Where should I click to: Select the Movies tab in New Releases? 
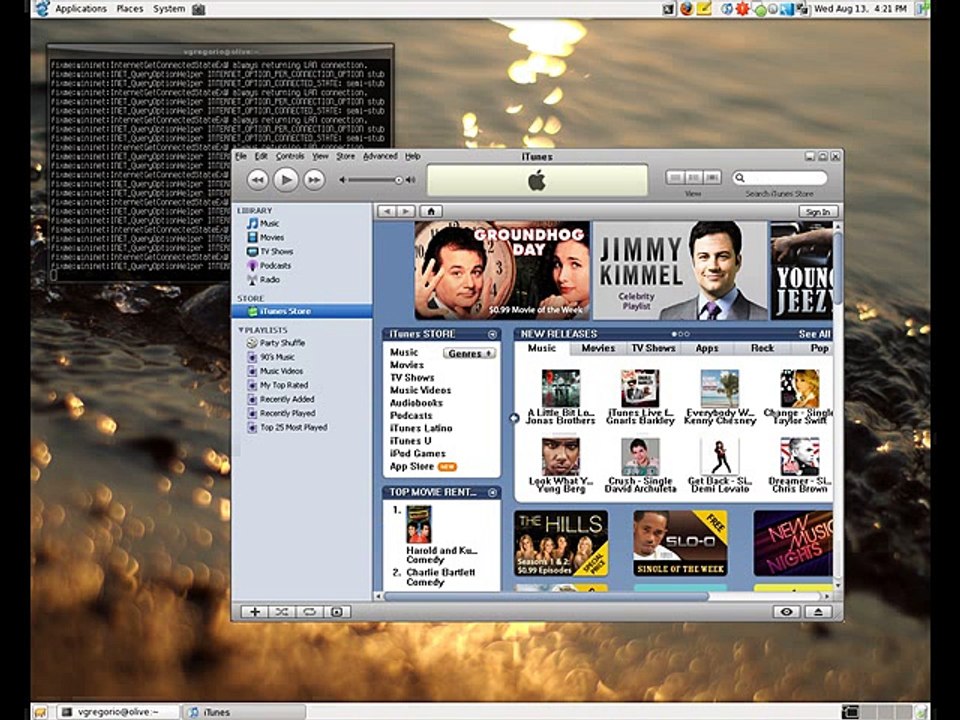[x=598, y=348]
